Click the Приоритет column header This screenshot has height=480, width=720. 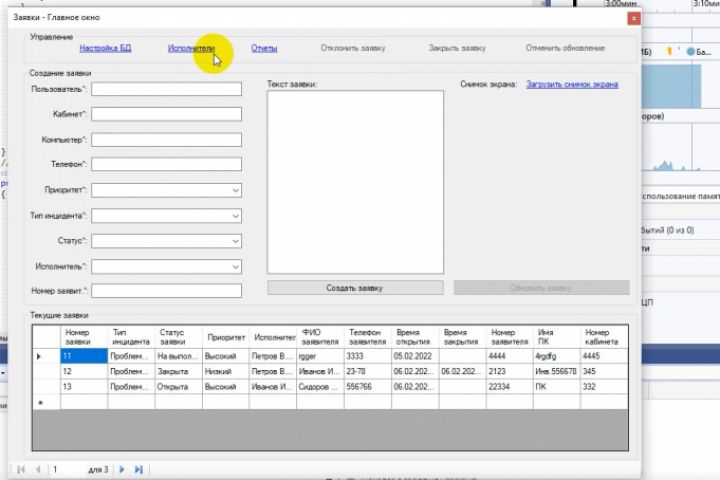coord(226,337)
